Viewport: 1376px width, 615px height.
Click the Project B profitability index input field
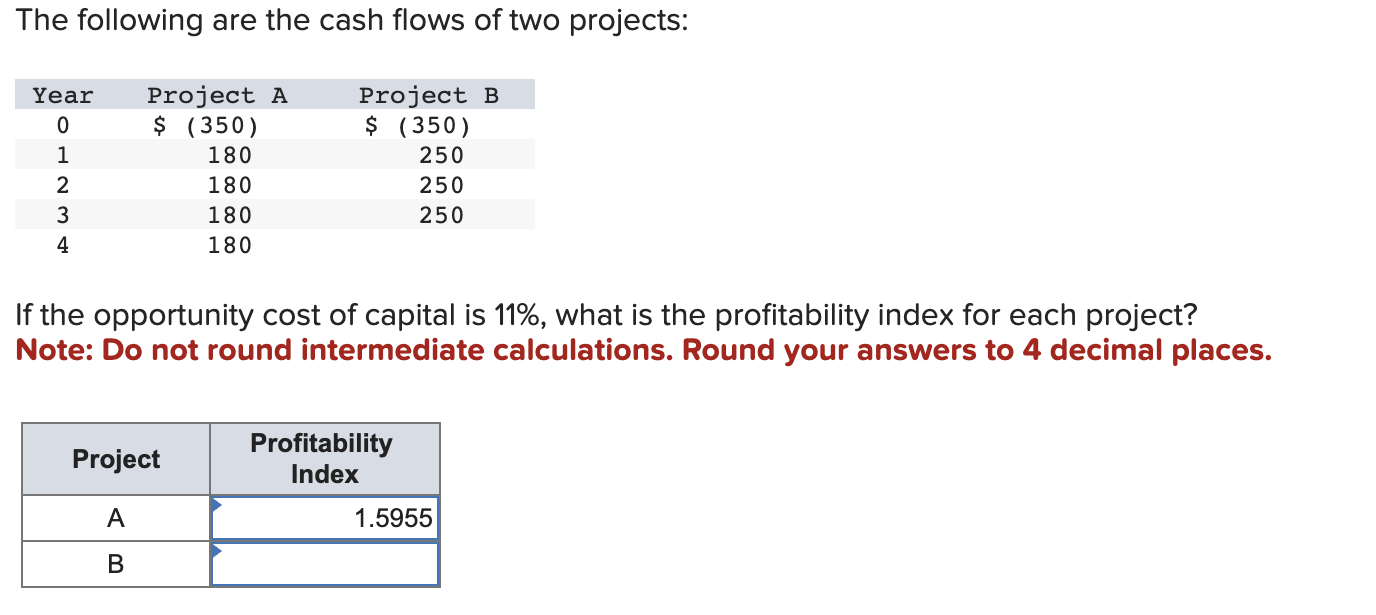coord(324,563)
